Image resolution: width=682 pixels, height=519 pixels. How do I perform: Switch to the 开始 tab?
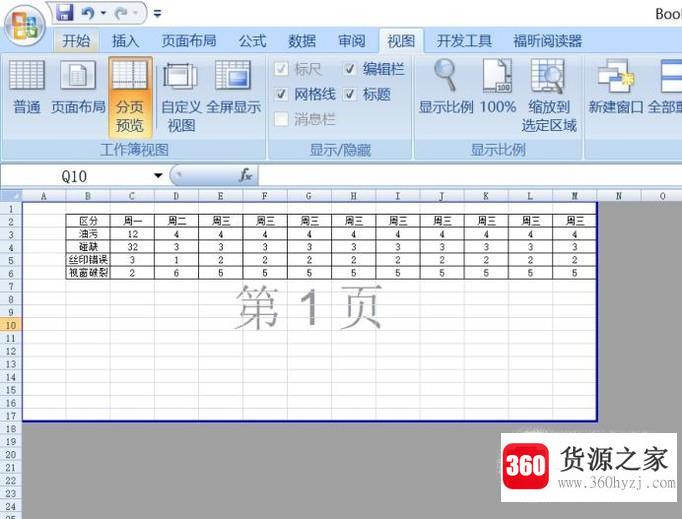pyautogui.click(x=76, y=41)
